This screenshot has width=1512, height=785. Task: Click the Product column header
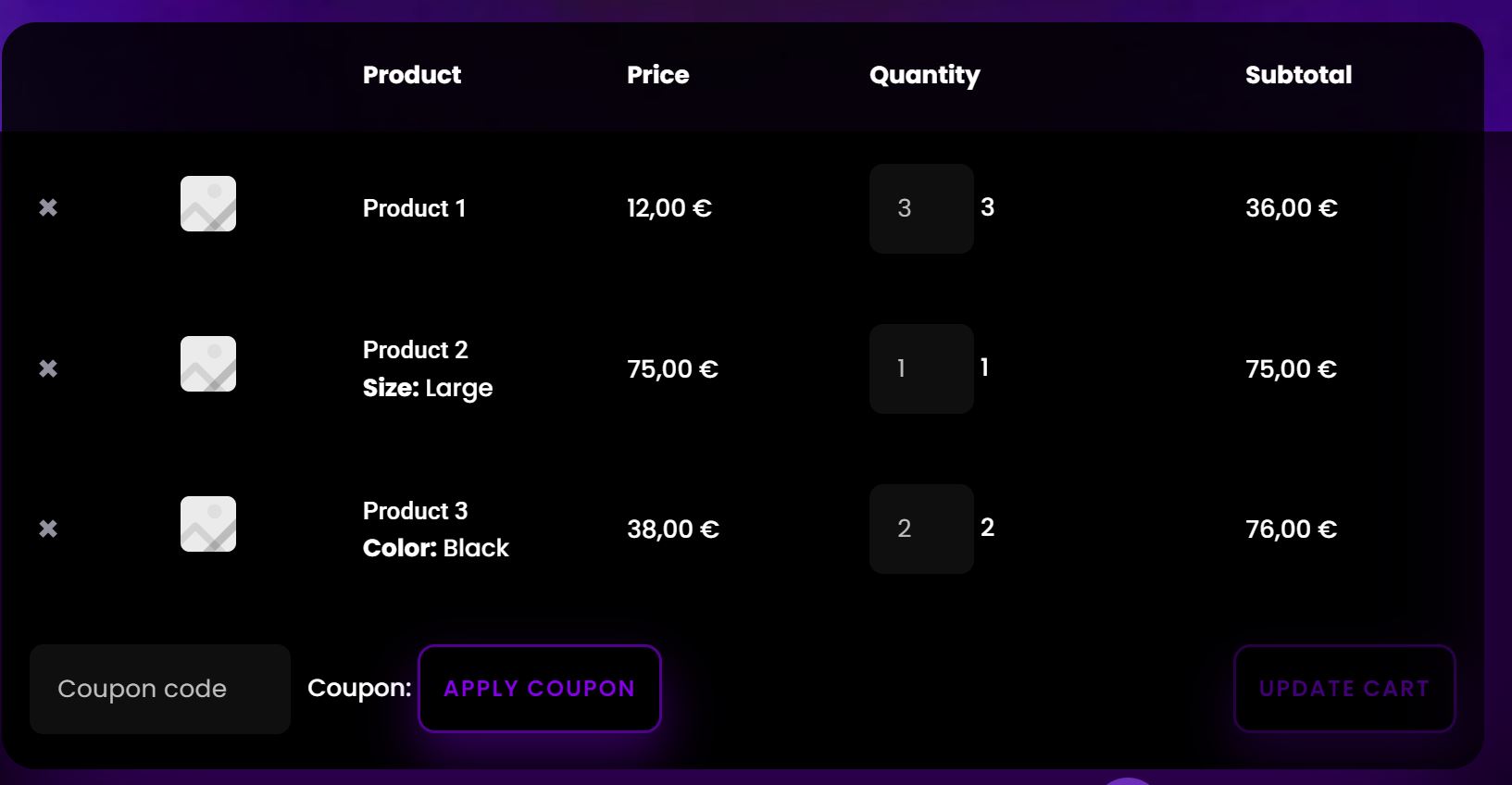(411, 75)
